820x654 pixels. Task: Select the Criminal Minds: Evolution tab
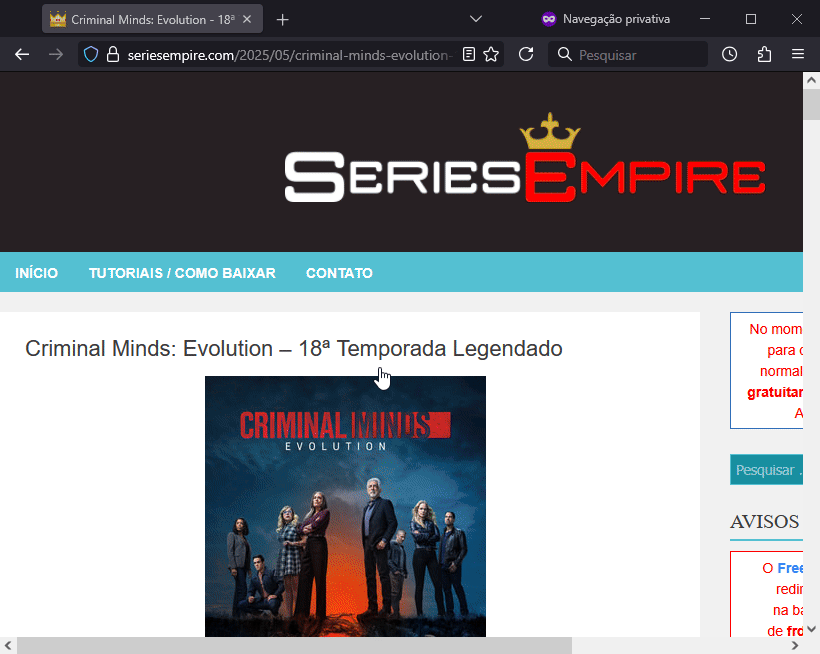(152, 19)
